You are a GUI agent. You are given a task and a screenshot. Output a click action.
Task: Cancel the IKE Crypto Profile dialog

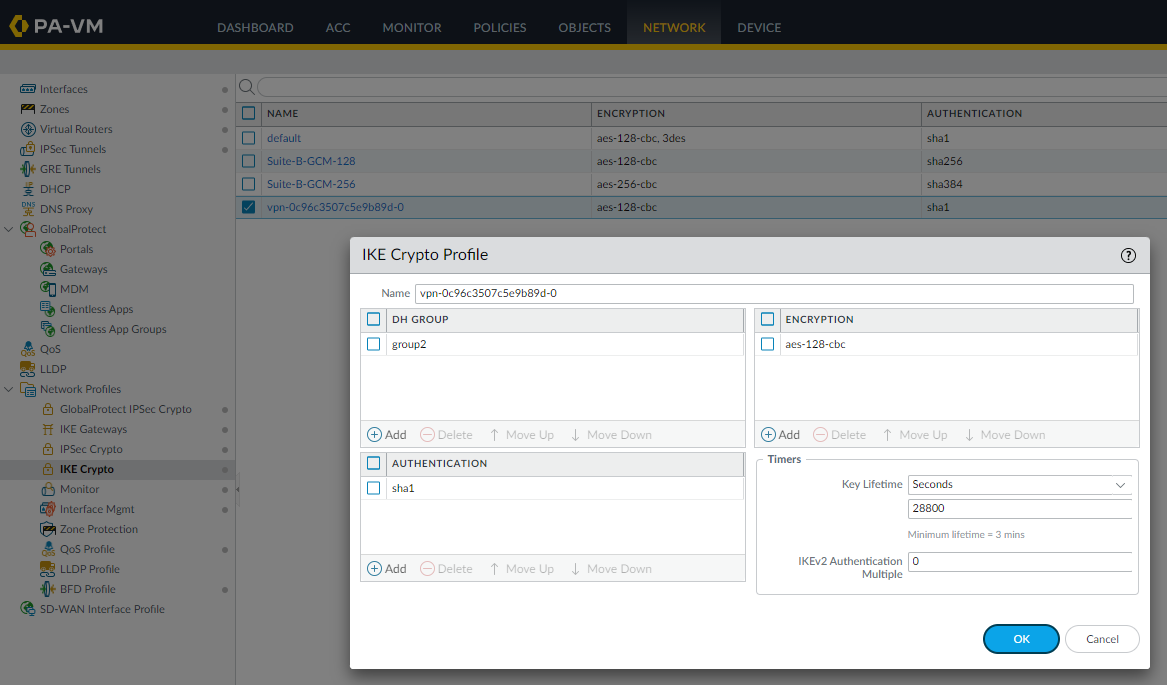[x=1102, y=639]
